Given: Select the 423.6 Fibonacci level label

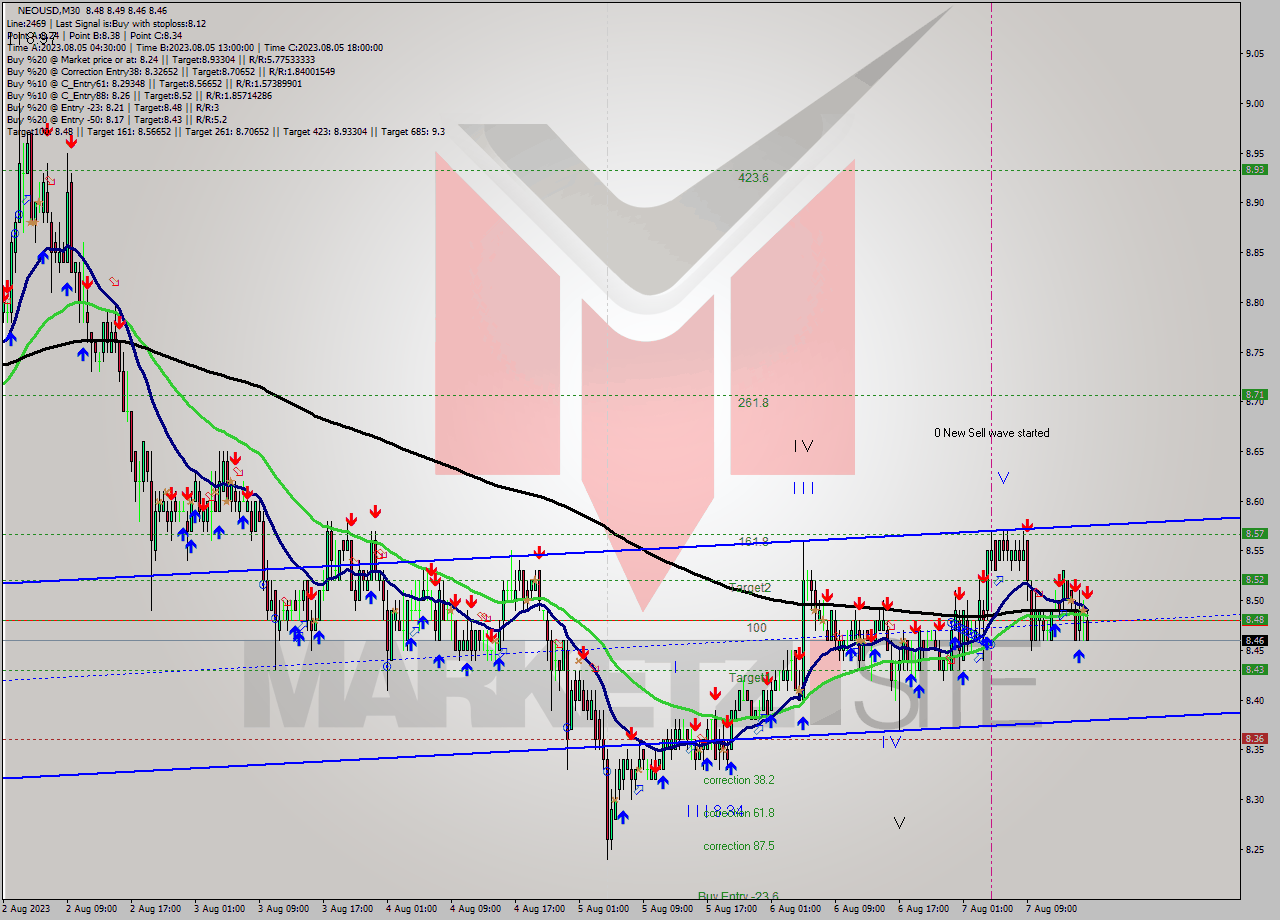Looking at the screenshot, I should pyautogui.click(x=753, y=178).
